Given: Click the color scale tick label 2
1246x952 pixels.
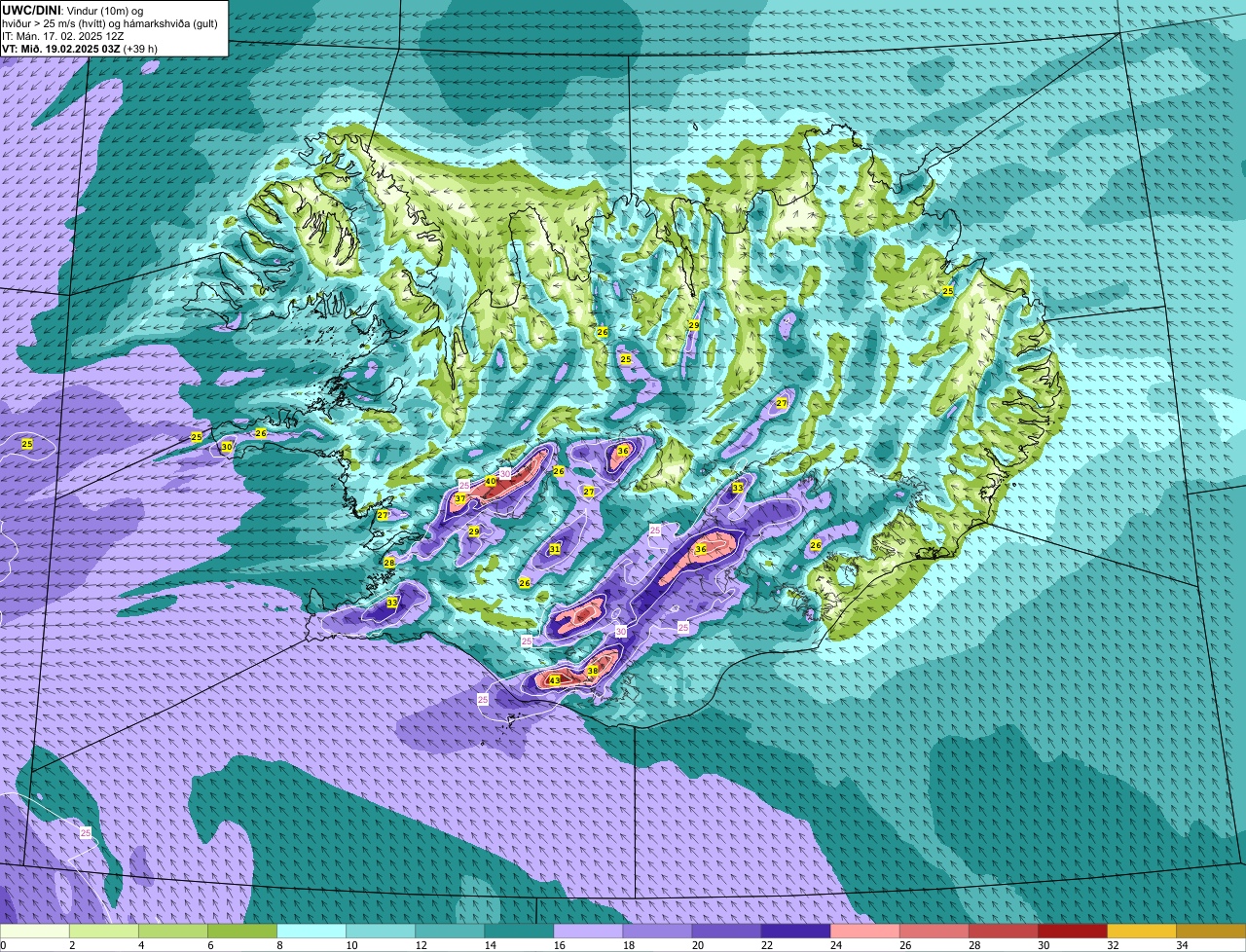Looking at the screenshot, I should click(72, 945).
